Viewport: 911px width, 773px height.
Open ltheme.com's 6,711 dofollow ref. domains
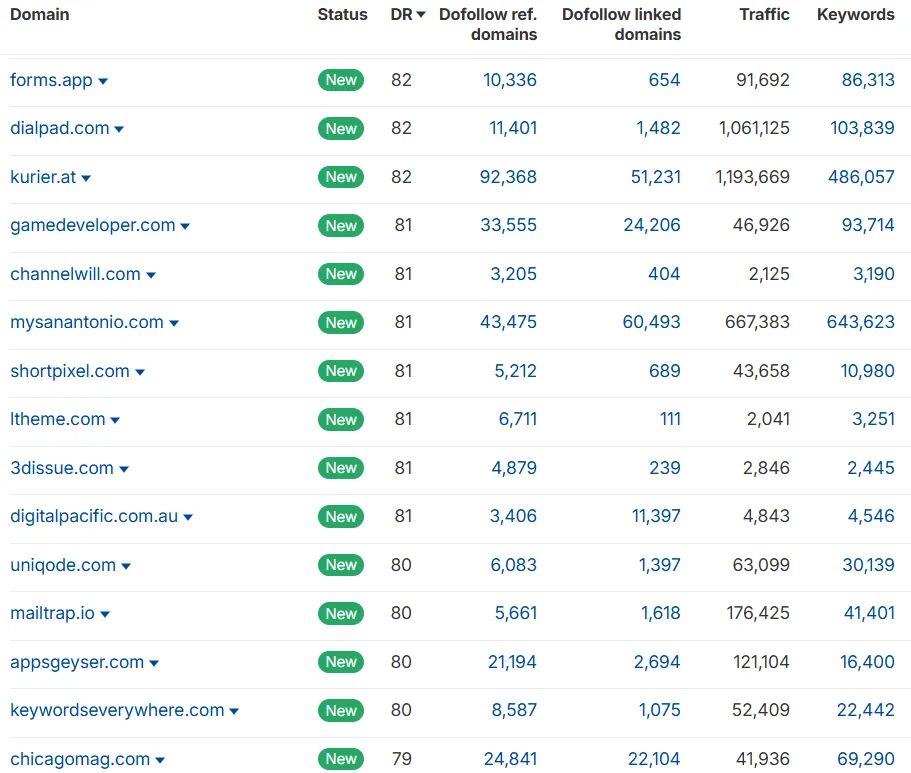click(518, 420)
